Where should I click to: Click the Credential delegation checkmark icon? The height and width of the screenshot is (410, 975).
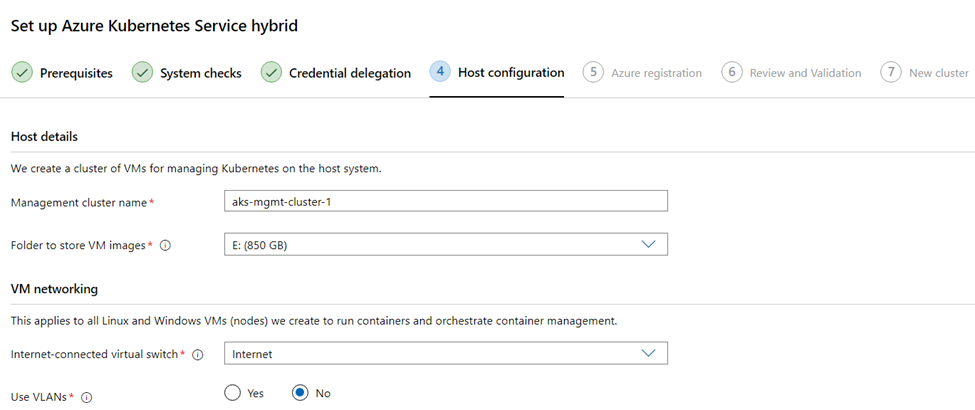271,73
